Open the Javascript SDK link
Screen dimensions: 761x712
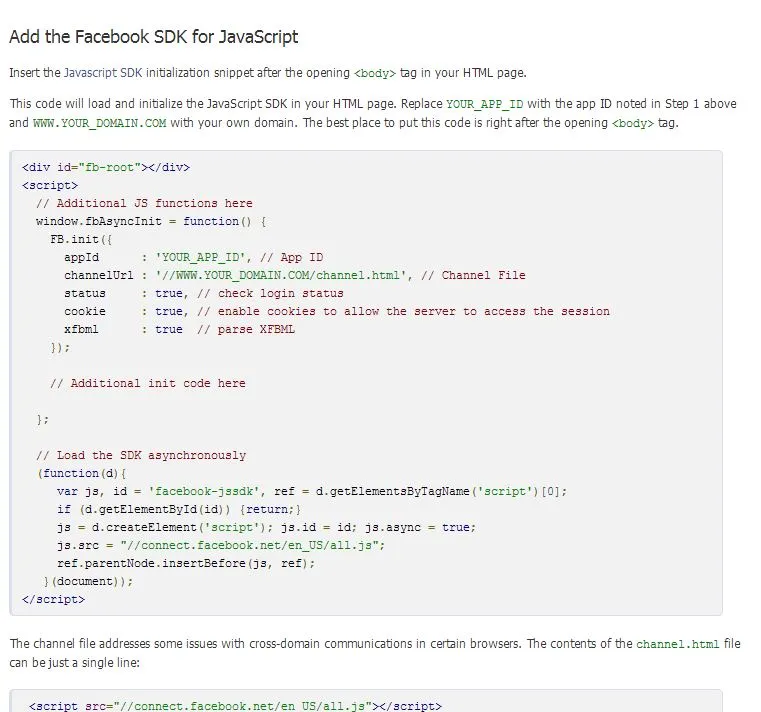click(103, 73)
